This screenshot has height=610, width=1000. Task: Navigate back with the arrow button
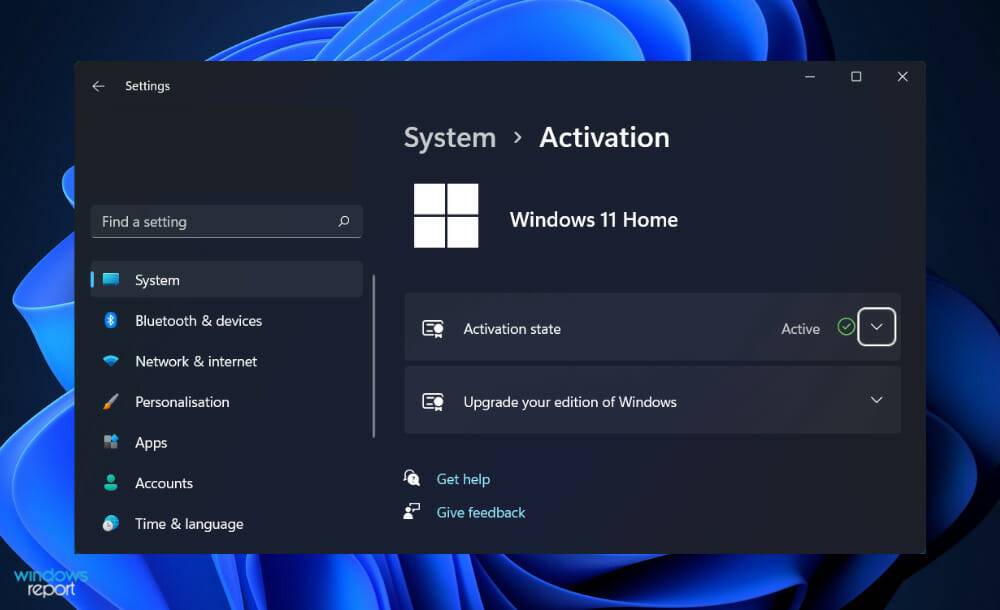pos(98,86)
